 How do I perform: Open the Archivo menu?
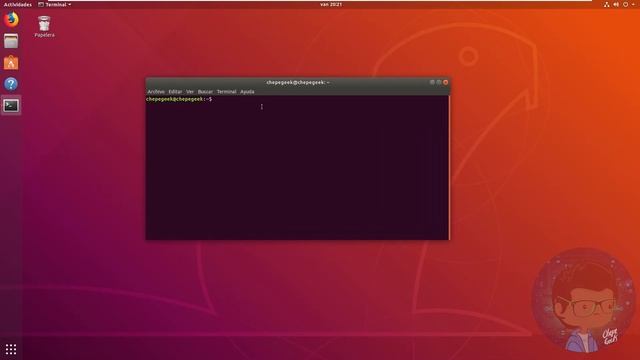click(156, 92)
